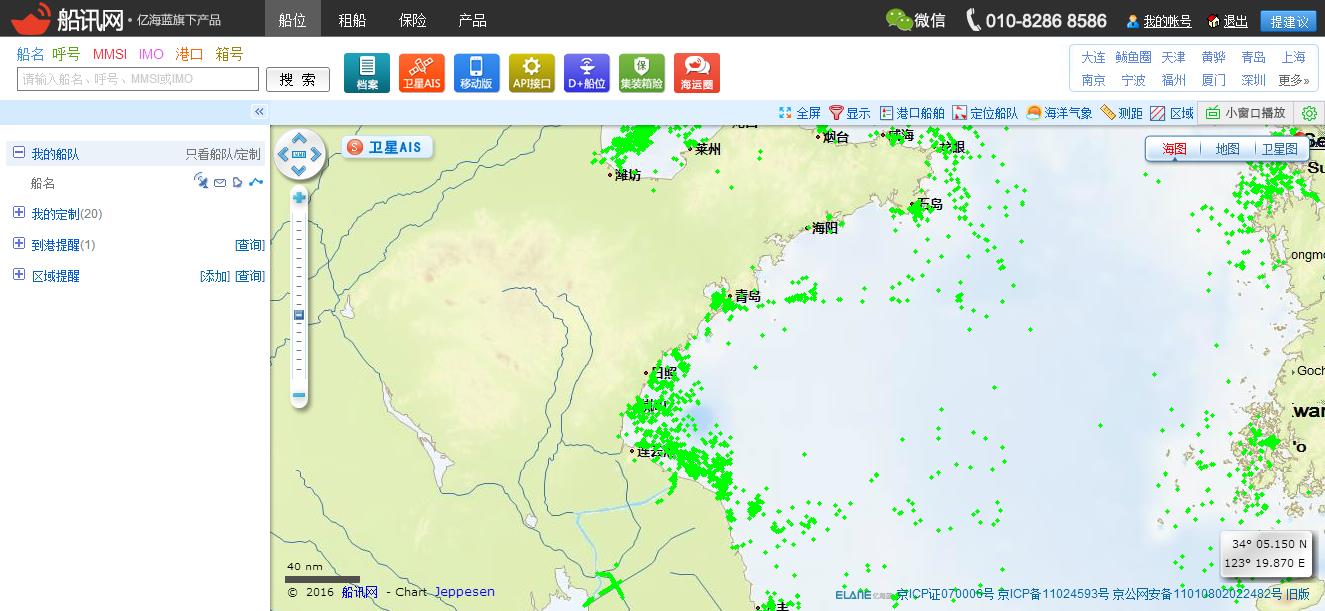Expand the 到港提醒(1) section

pos(18,244)
